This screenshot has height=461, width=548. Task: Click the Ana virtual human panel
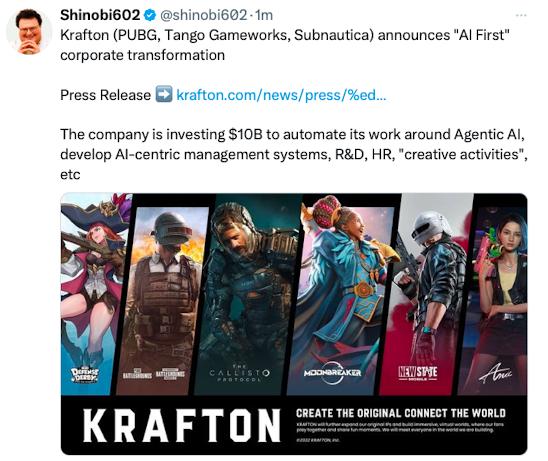tap(496, 301)
